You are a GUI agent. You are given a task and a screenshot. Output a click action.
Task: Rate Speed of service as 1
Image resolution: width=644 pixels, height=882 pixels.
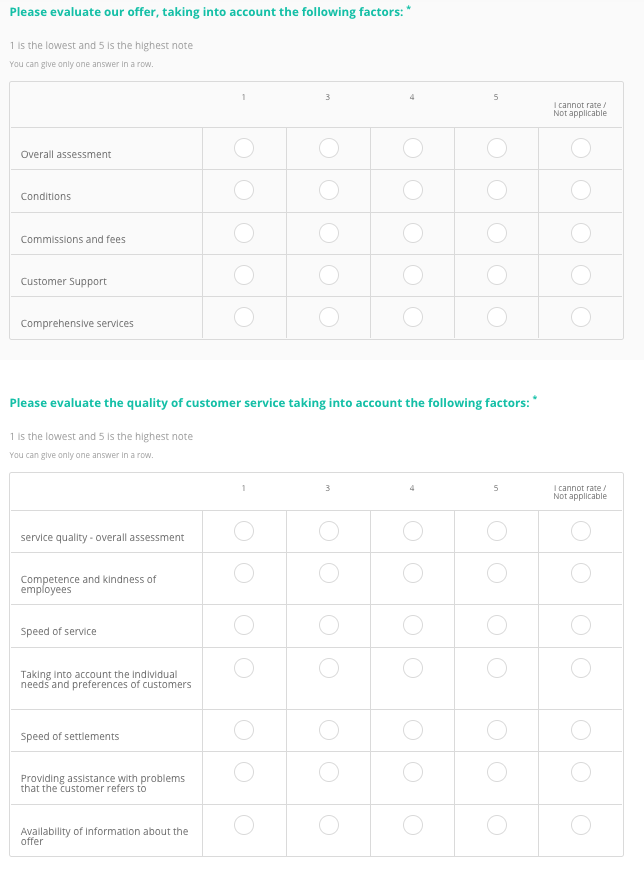(244, 625)
